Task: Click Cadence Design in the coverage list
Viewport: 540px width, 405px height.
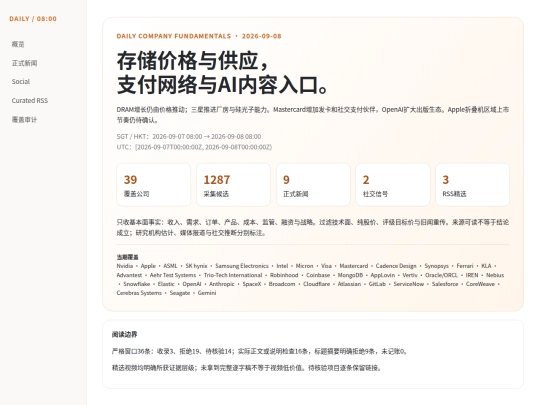Action: [396, 266]
